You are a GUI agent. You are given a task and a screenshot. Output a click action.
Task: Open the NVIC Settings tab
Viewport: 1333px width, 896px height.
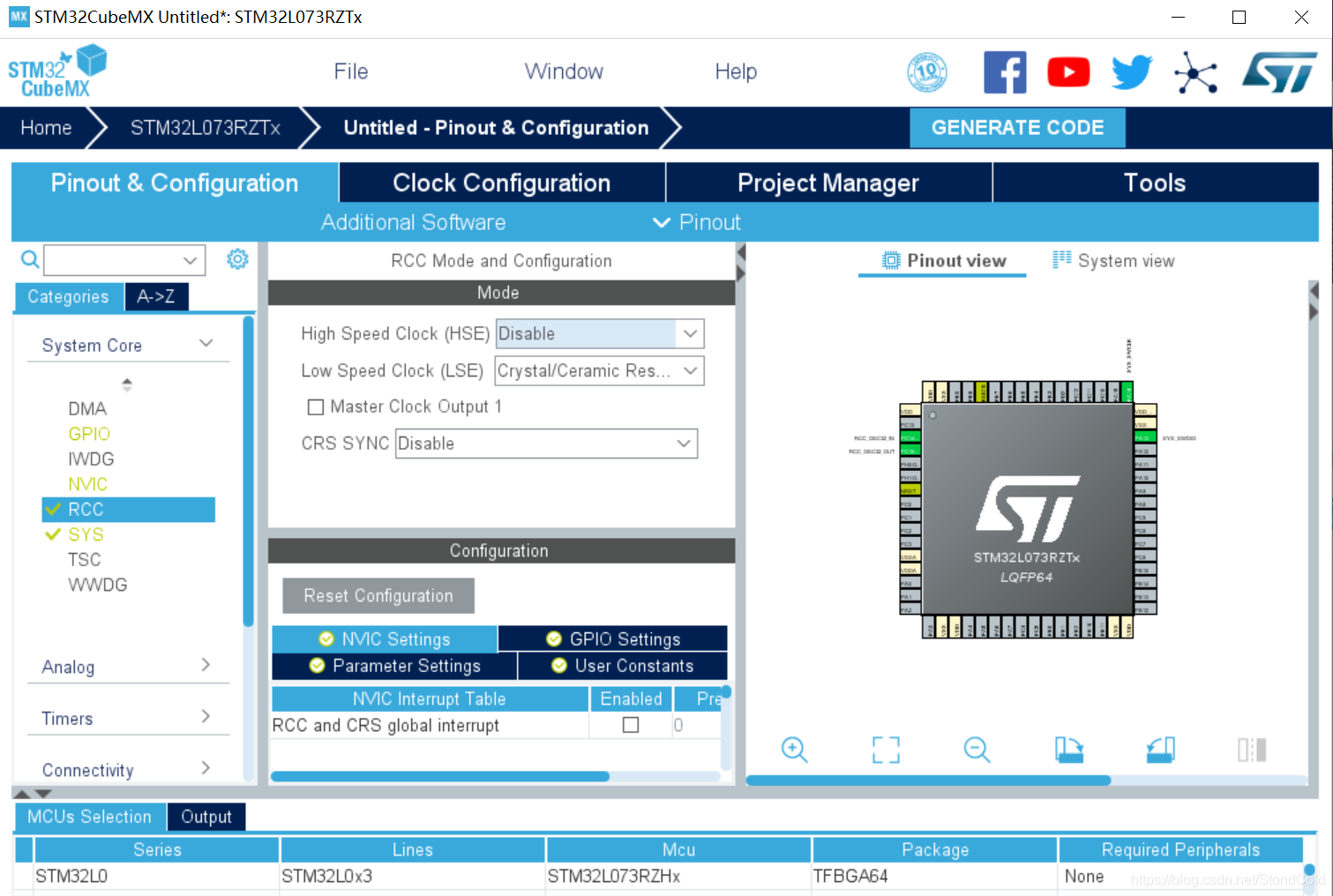coord(385,638)
